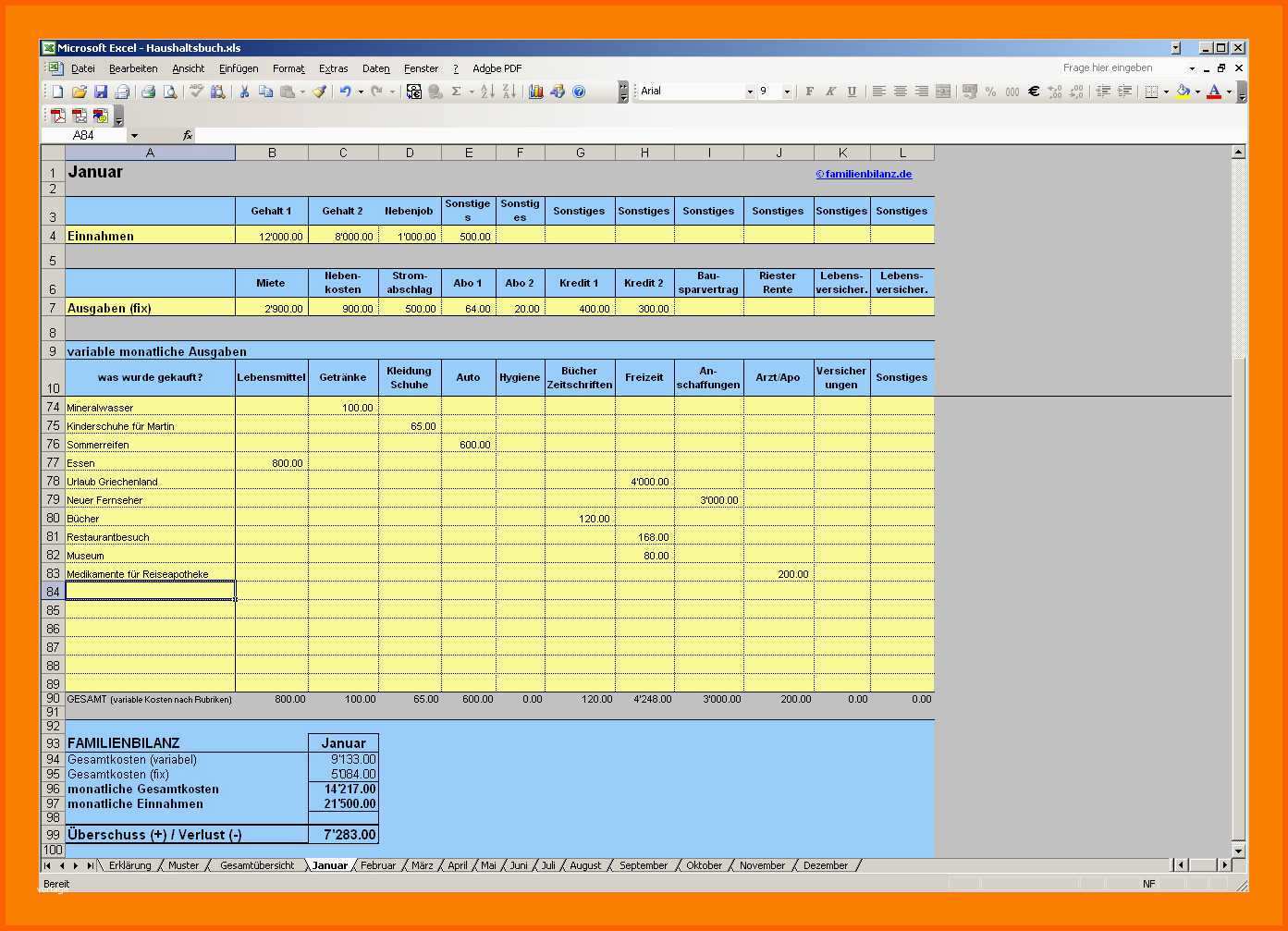Open the print preview magnifier icon
1288x931 pixels.
pyautogui.click(x=170, y=92)
